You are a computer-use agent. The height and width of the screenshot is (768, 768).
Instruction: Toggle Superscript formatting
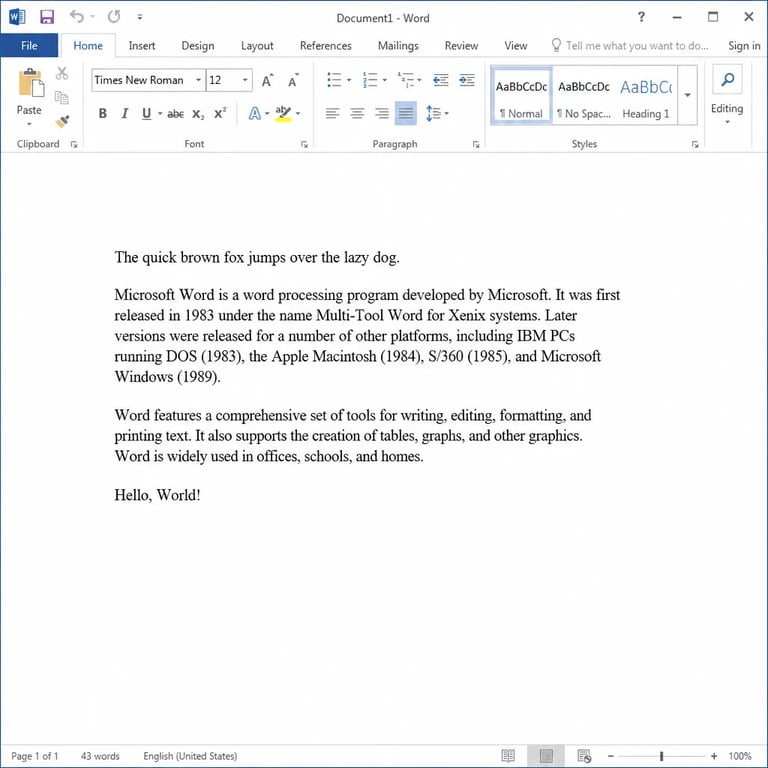point(220,114)
